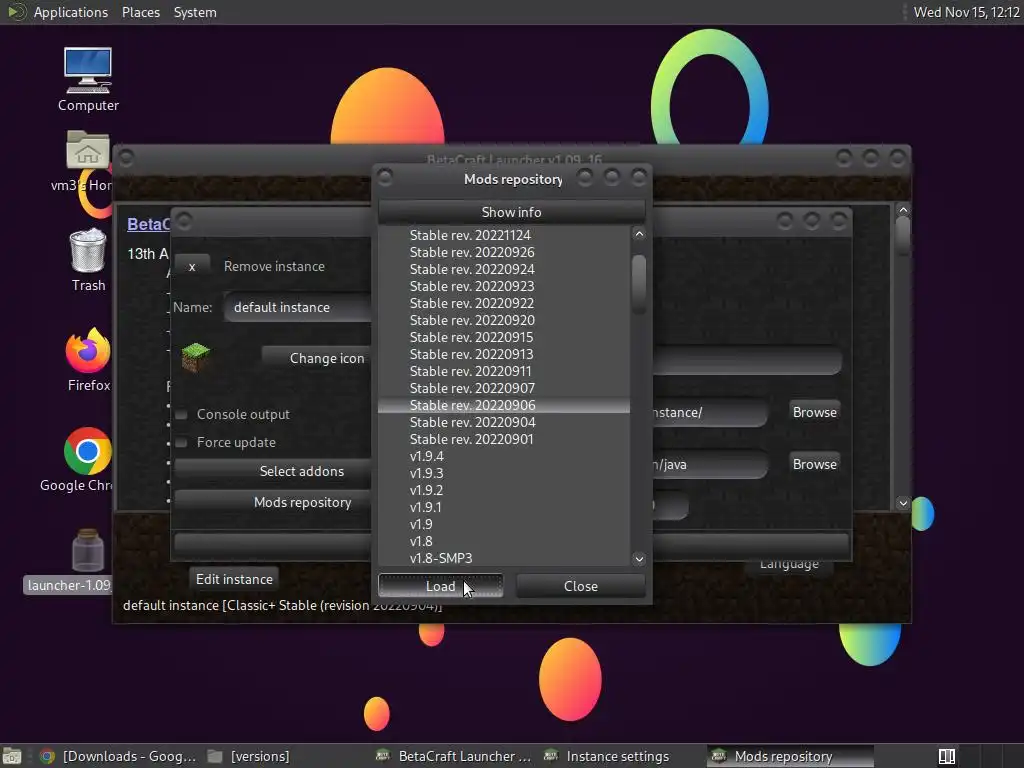Click the Select addons button
The height and width of the screenshot is (768, 1024).
273,472
